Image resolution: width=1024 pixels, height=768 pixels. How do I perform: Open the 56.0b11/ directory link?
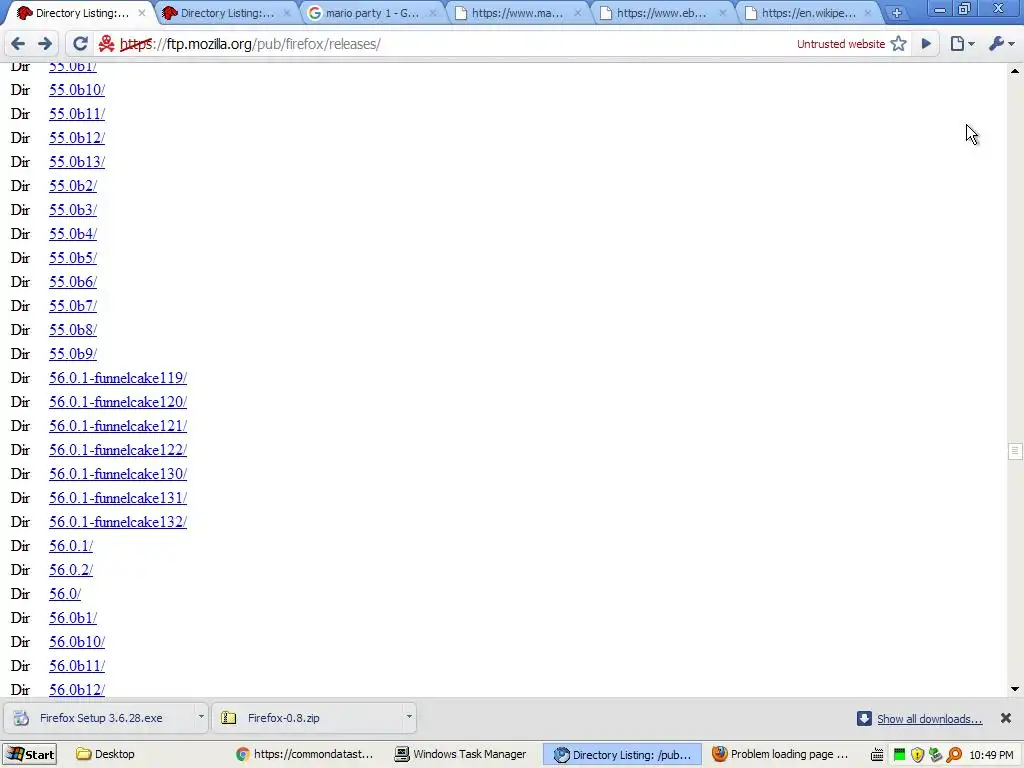(76, 665)
